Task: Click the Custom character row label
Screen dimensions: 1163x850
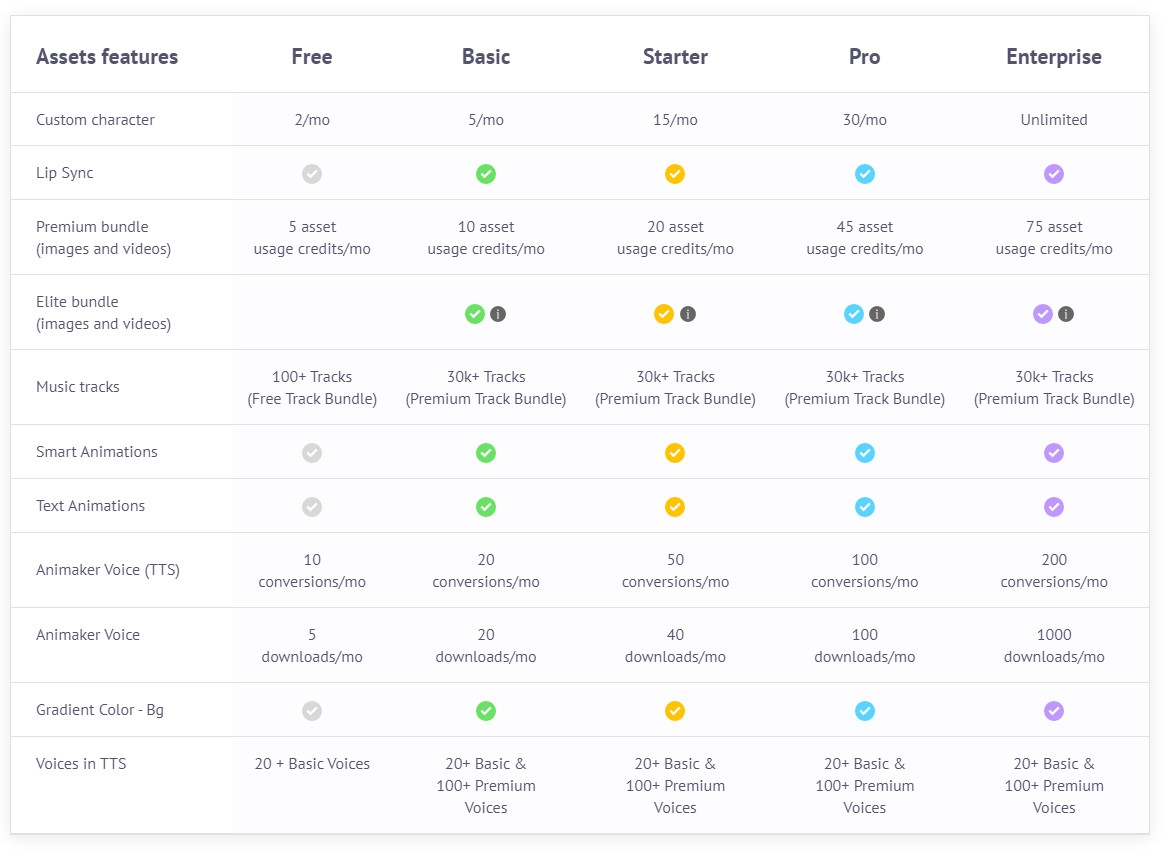Action: (x=95, y=120)
